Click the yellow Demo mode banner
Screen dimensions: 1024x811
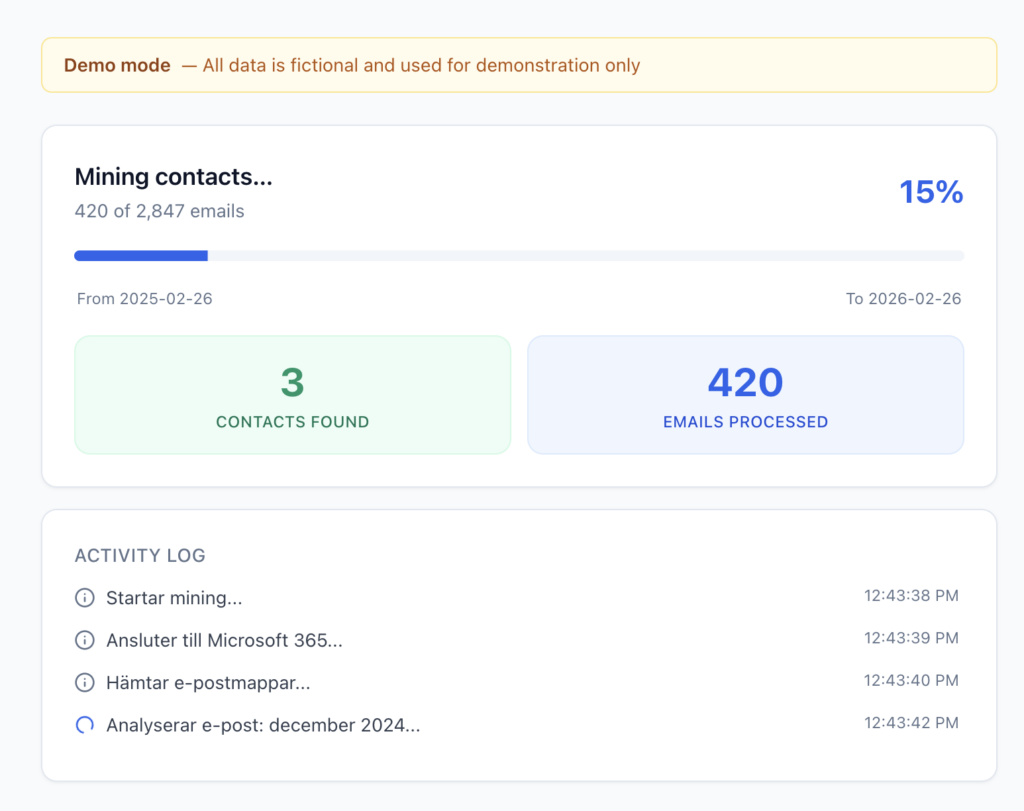click(518, 66)
